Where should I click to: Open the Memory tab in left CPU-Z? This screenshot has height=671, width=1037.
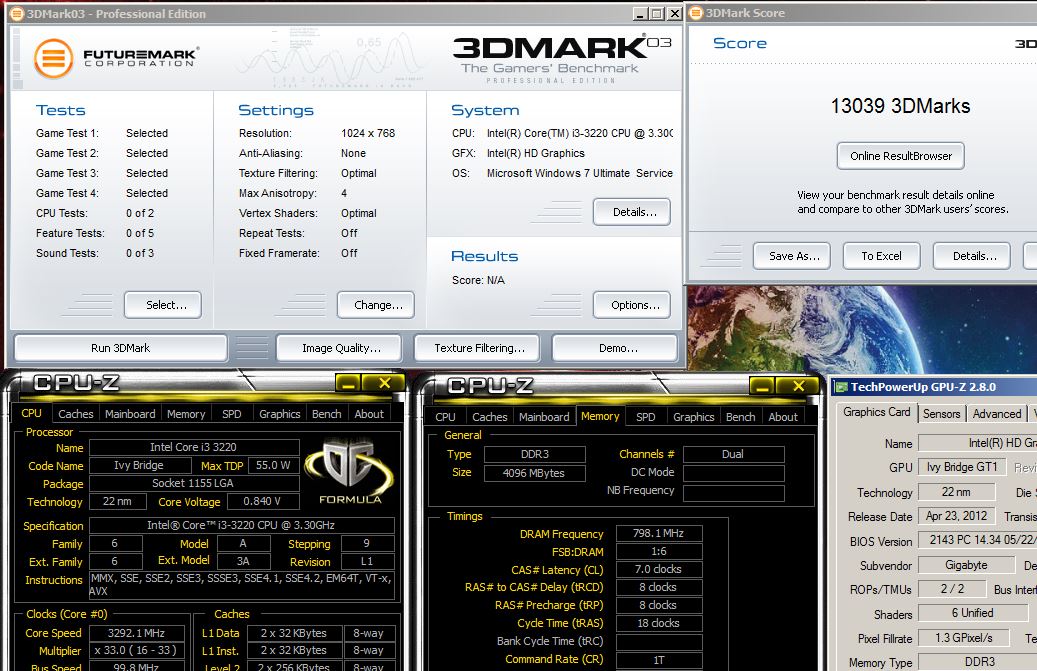pos(186,414)
